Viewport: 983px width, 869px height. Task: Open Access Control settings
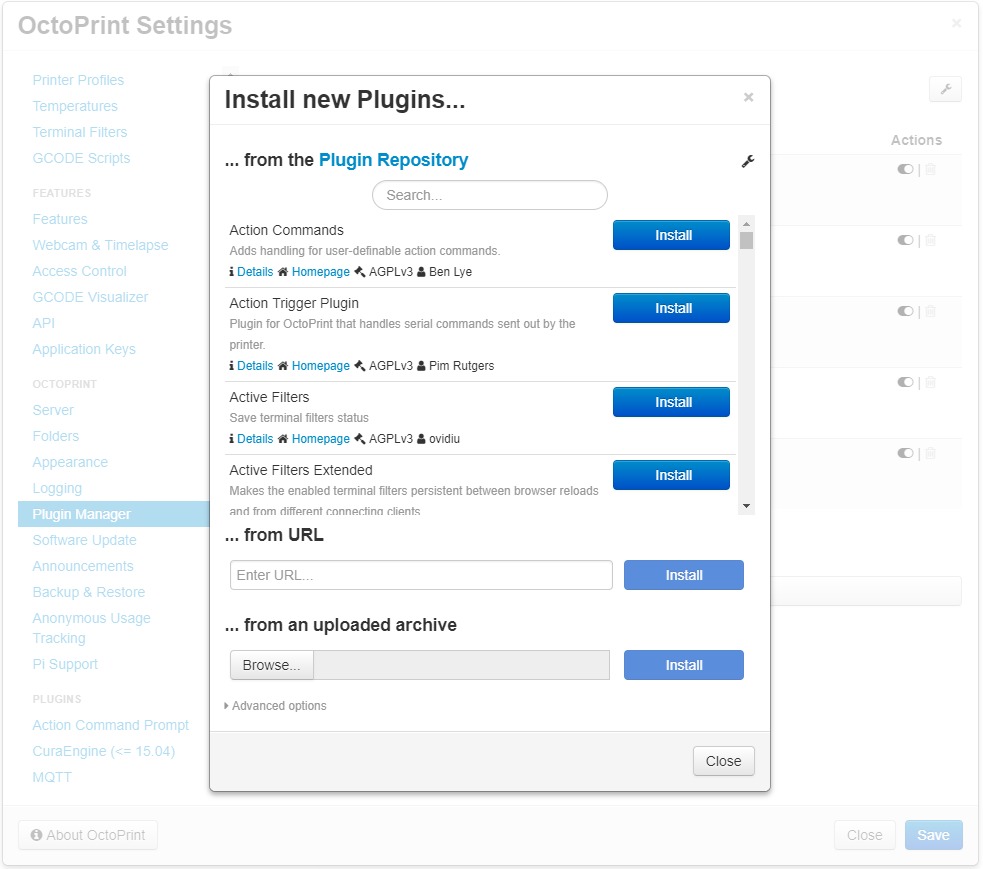[80, 271]
